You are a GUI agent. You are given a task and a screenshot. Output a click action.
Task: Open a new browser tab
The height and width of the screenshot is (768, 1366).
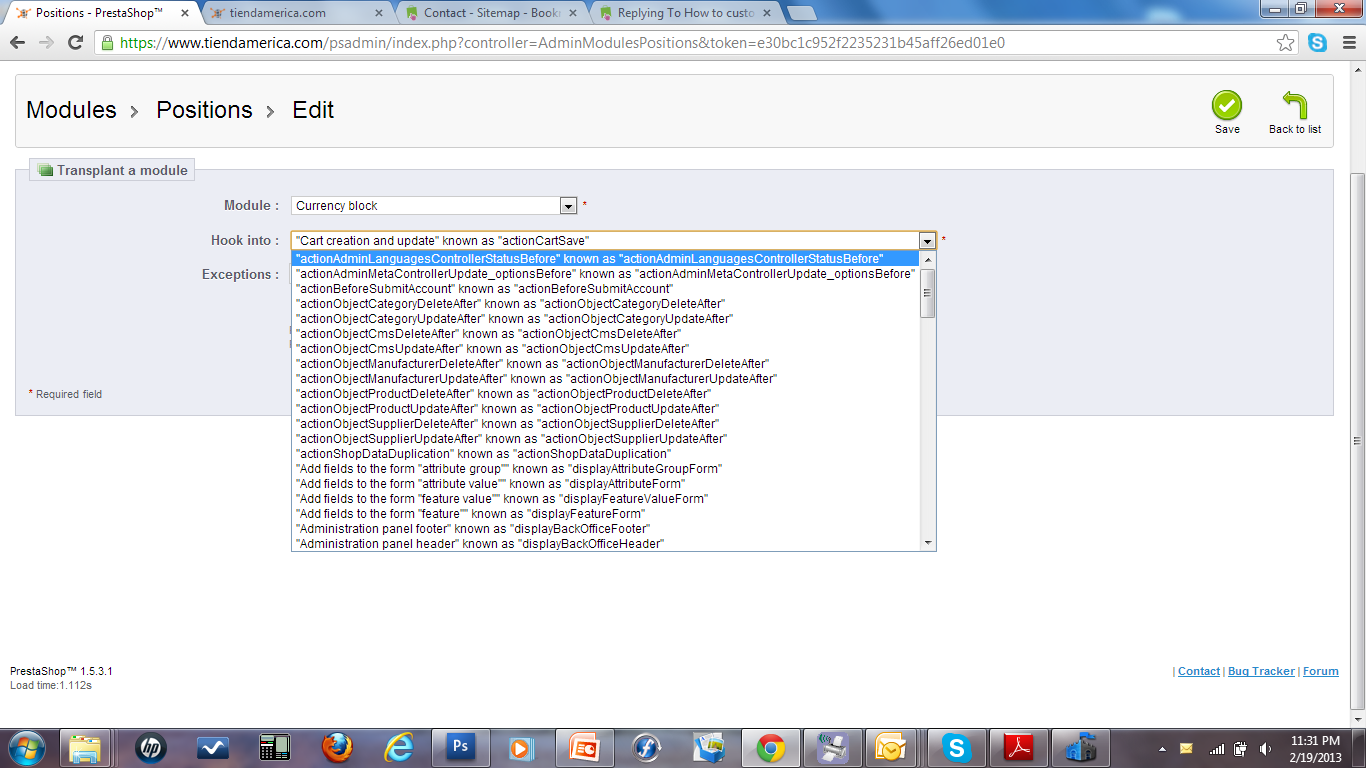[x=801, y=13]
